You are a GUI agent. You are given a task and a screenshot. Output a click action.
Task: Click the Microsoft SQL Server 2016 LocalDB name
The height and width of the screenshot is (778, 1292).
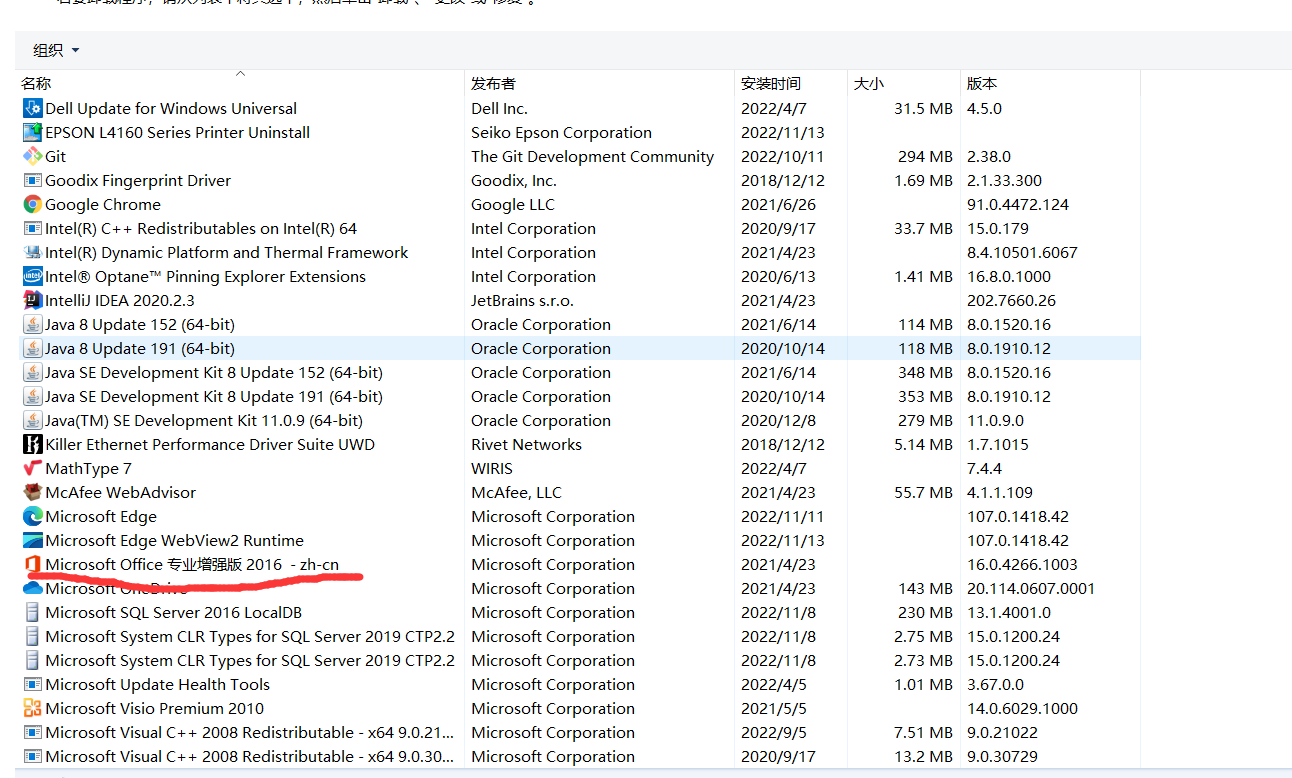[x=173, y=612]
